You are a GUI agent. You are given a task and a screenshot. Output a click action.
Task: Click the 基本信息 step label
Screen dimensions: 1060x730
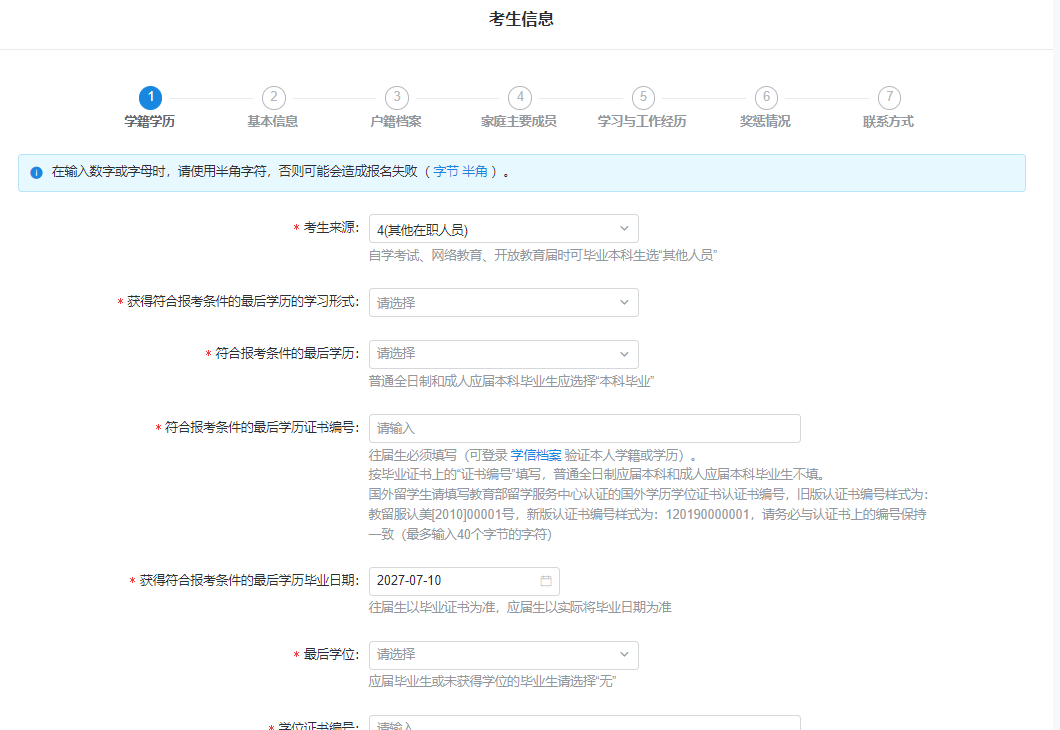click(272, 121)
